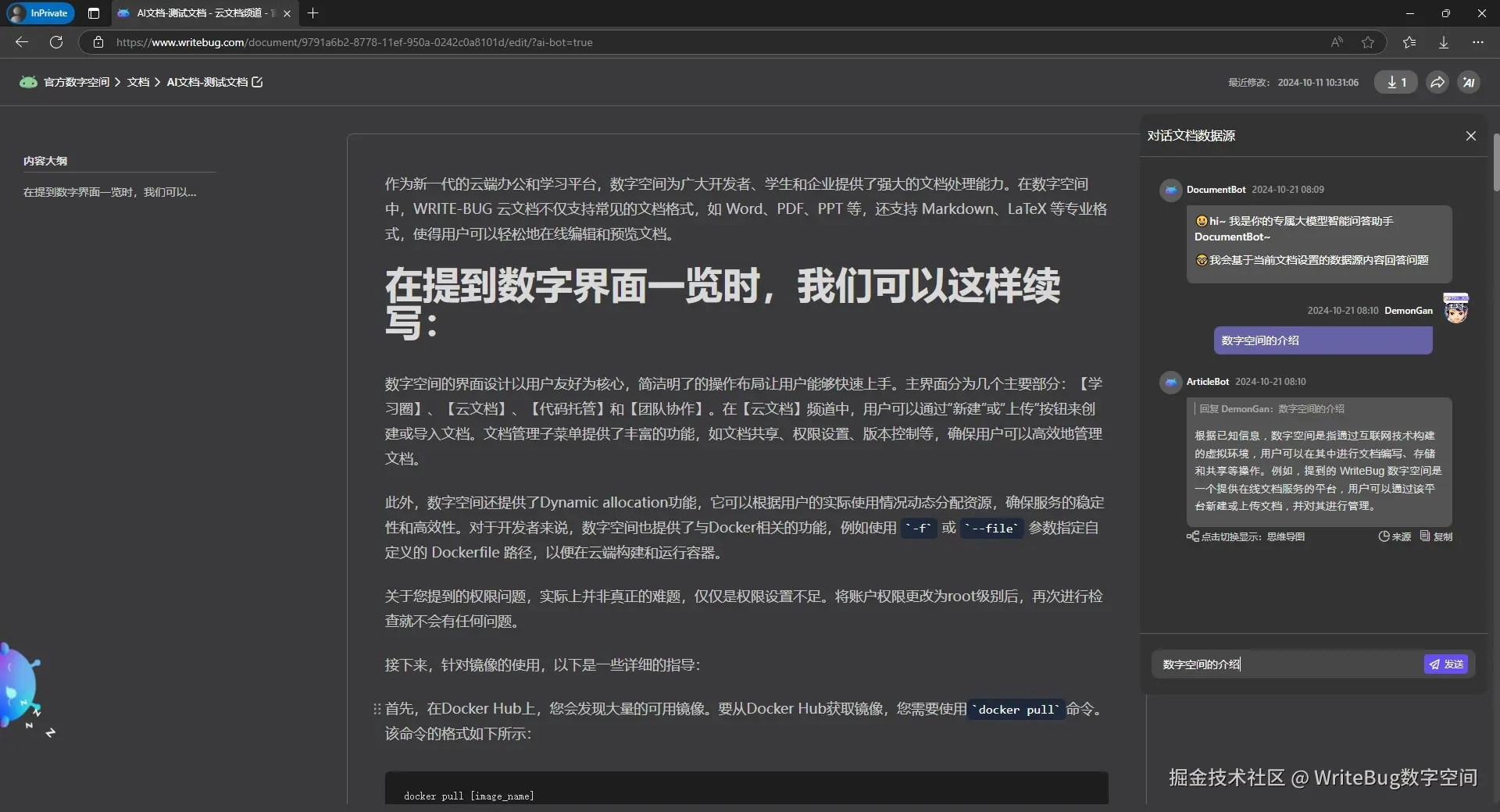Screen dimensions: 1500x812
Task: Share the document using the share arrow icon
Action: point(1437,82)
